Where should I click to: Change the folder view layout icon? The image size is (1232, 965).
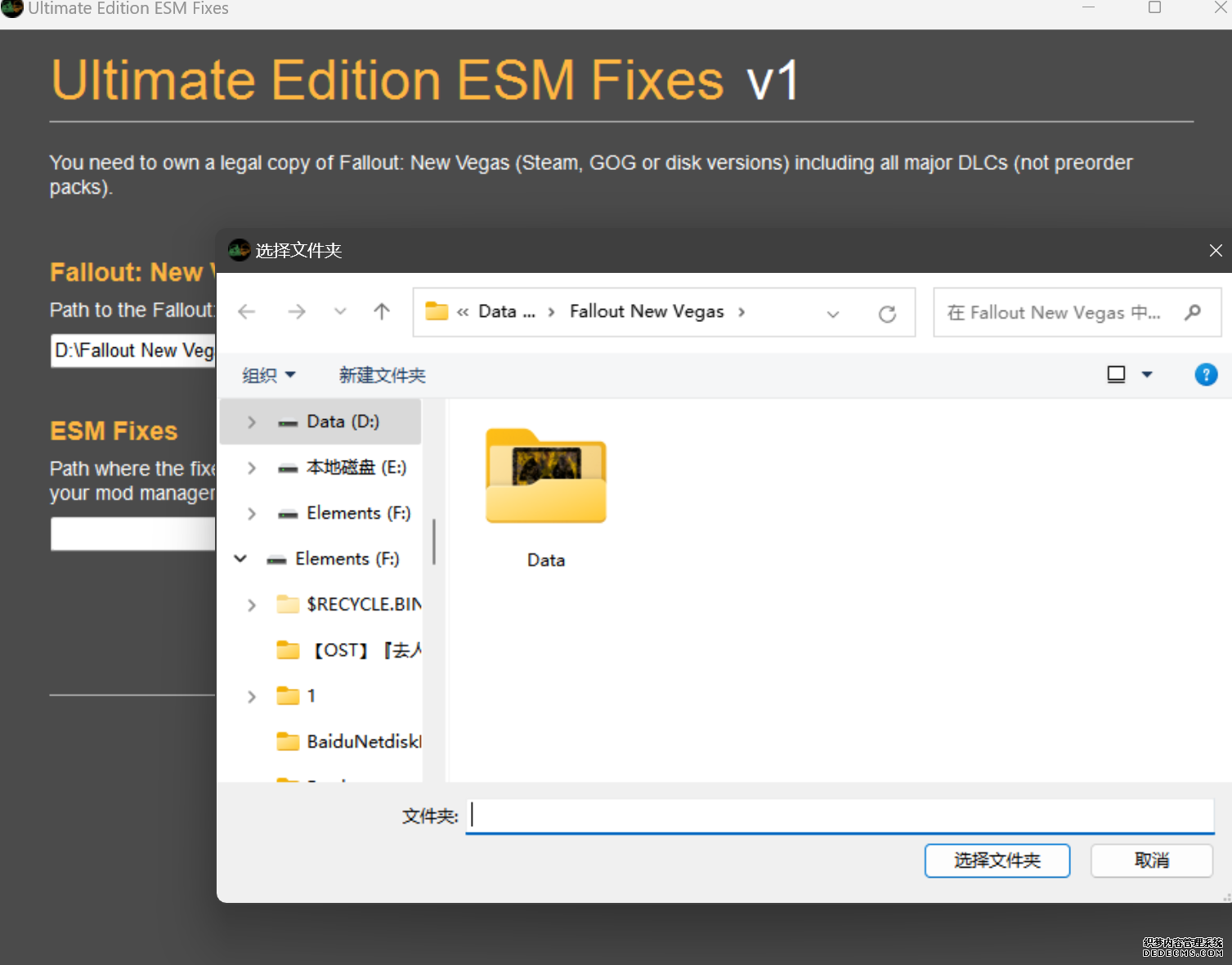[1116, 374]
